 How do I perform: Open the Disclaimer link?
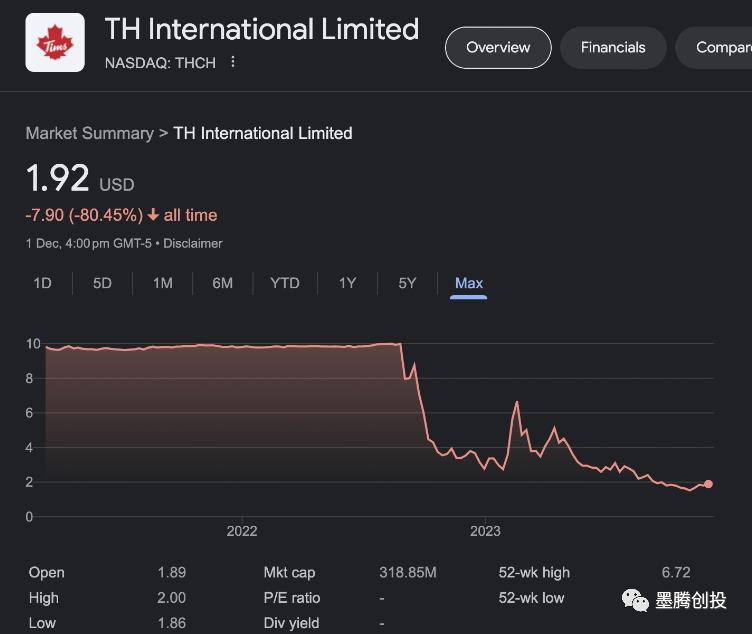(x=193, y=243)
